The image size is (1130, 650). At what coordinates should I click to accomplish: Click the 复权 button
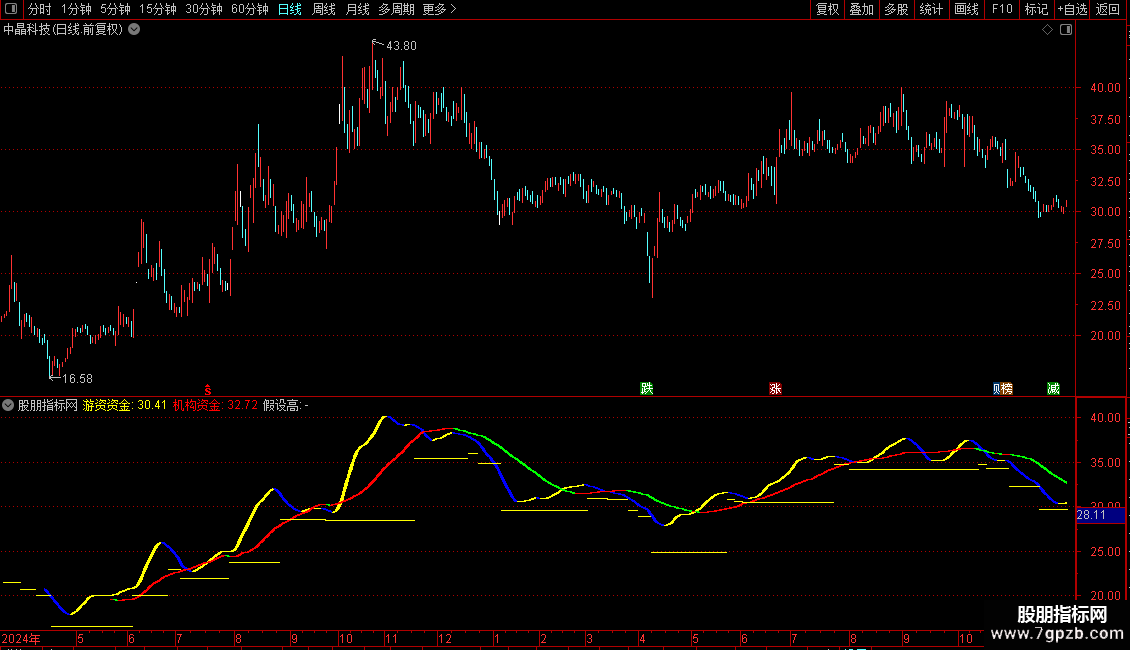[827, 10]
